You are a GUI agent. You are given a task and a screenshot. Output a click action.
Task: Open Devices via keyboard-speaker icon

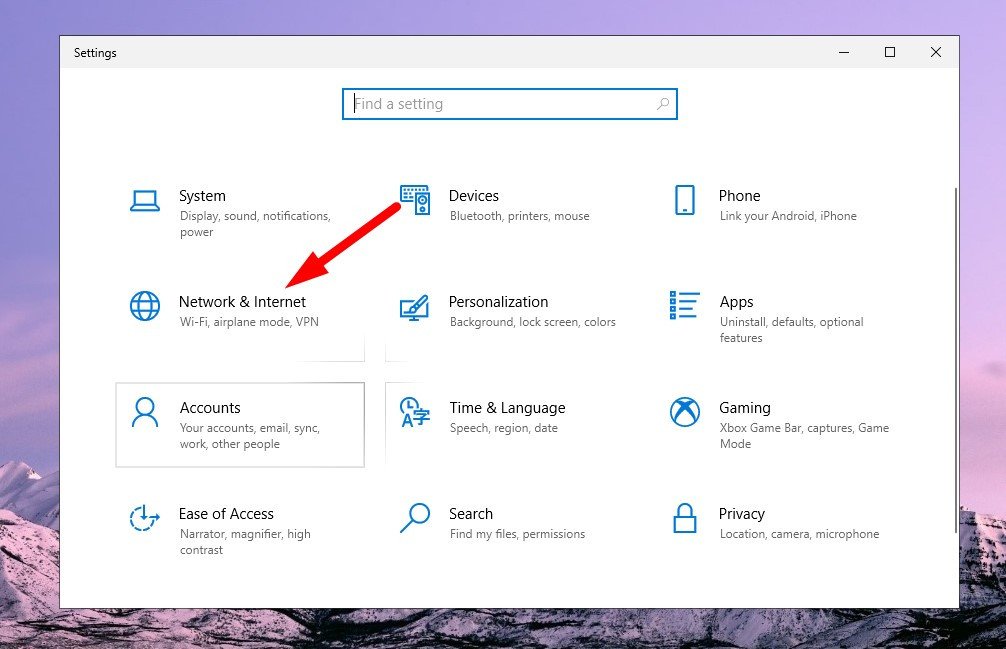415,200
